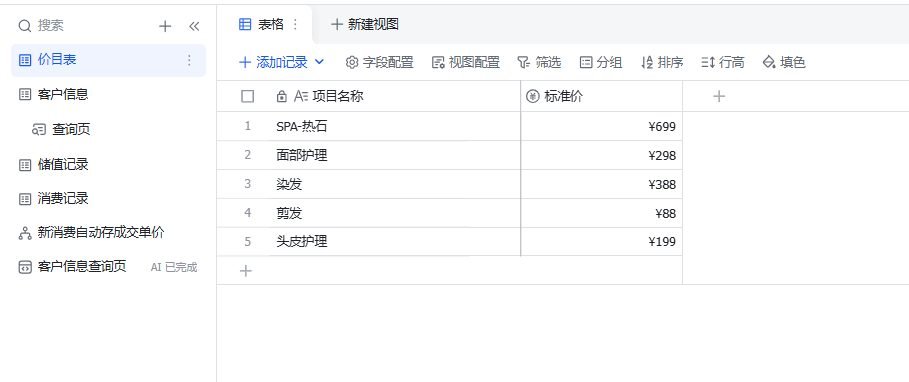Open the 价目表 table in sidebar
Viewport: 909px width, 382px height.
click(108, 60)
